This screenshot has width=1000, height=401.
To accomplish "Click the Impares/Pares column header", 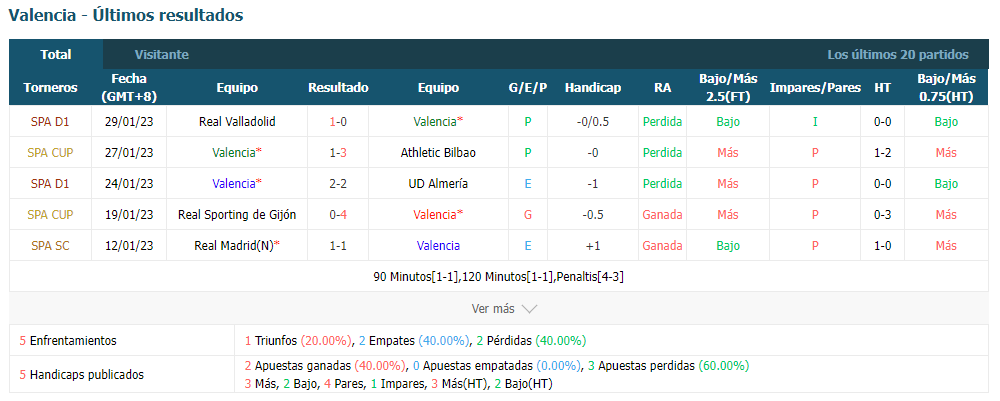I will click(815, 88).
